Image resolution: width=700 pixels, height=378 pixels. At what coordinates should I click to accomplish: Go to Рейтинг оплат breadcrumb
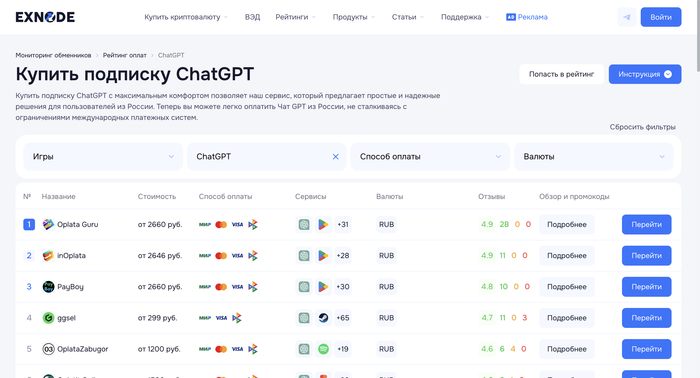point(125,55)
